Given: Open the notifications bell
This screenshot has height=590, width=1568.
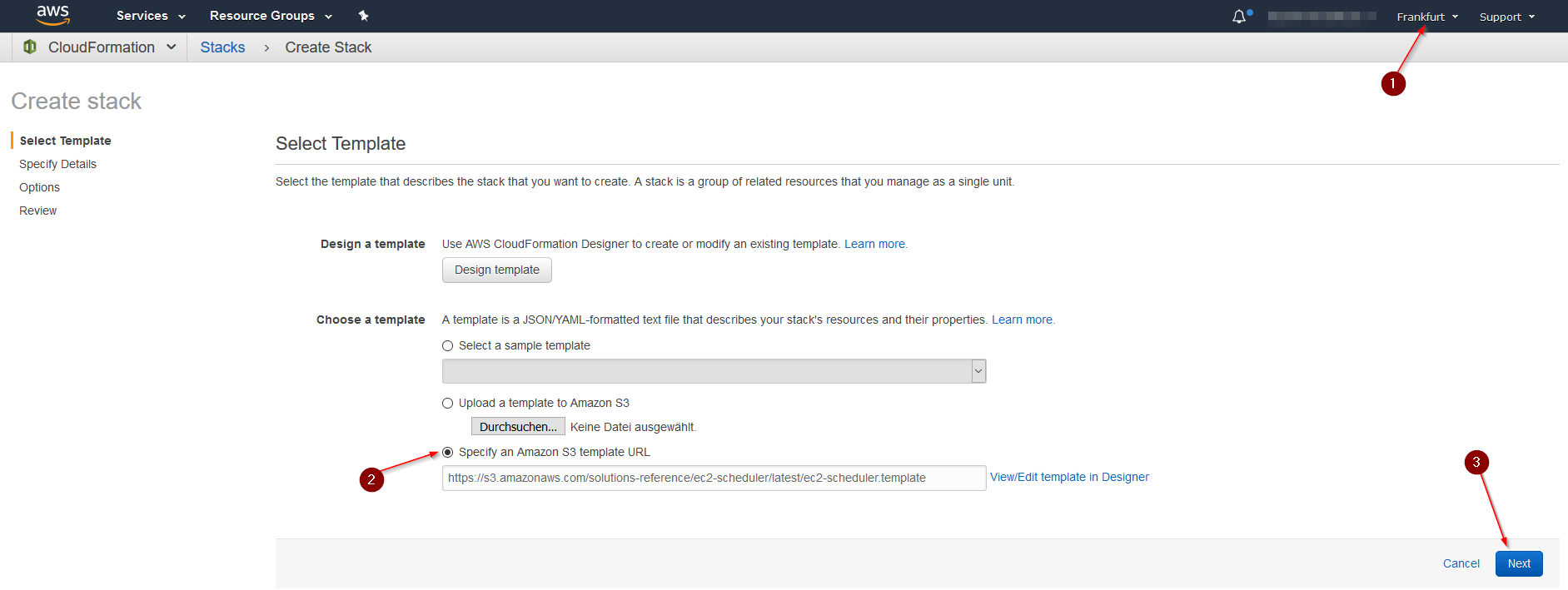Looking at the screenshot, I should (x=1239, y=17).
